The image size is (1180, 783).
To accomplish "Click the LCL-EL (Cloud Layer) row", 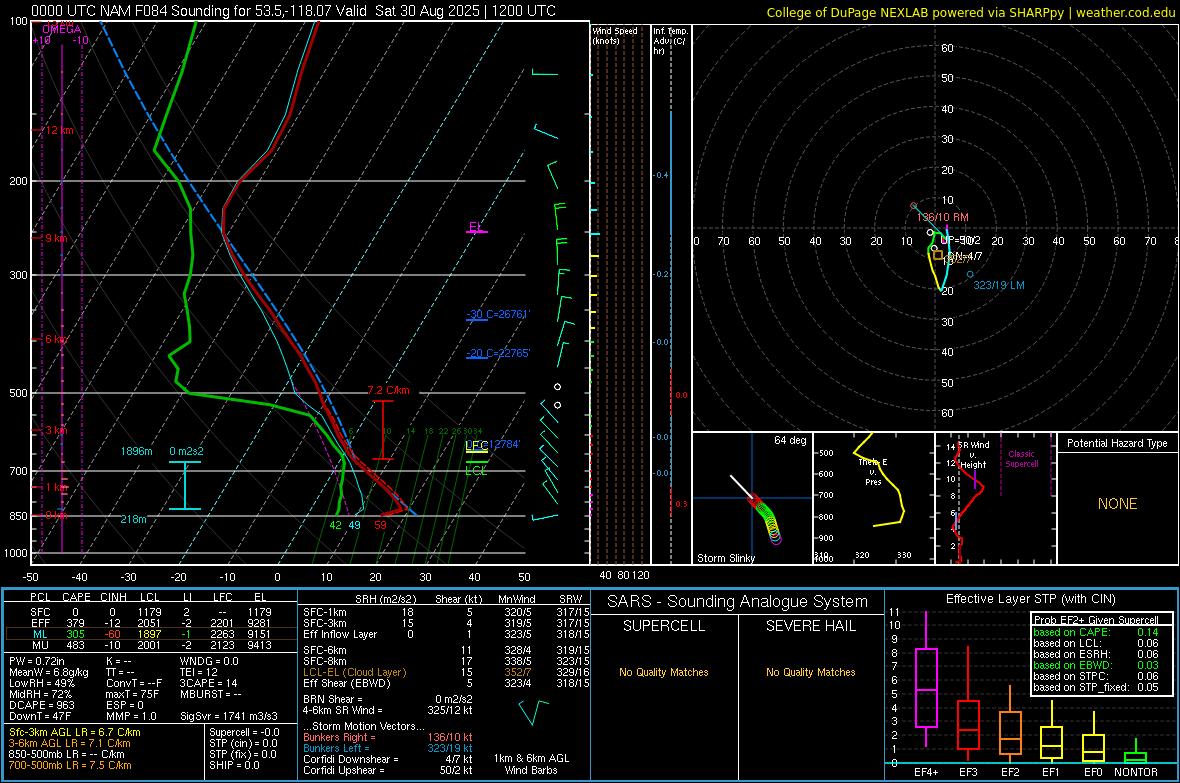I will click(446, 672).
